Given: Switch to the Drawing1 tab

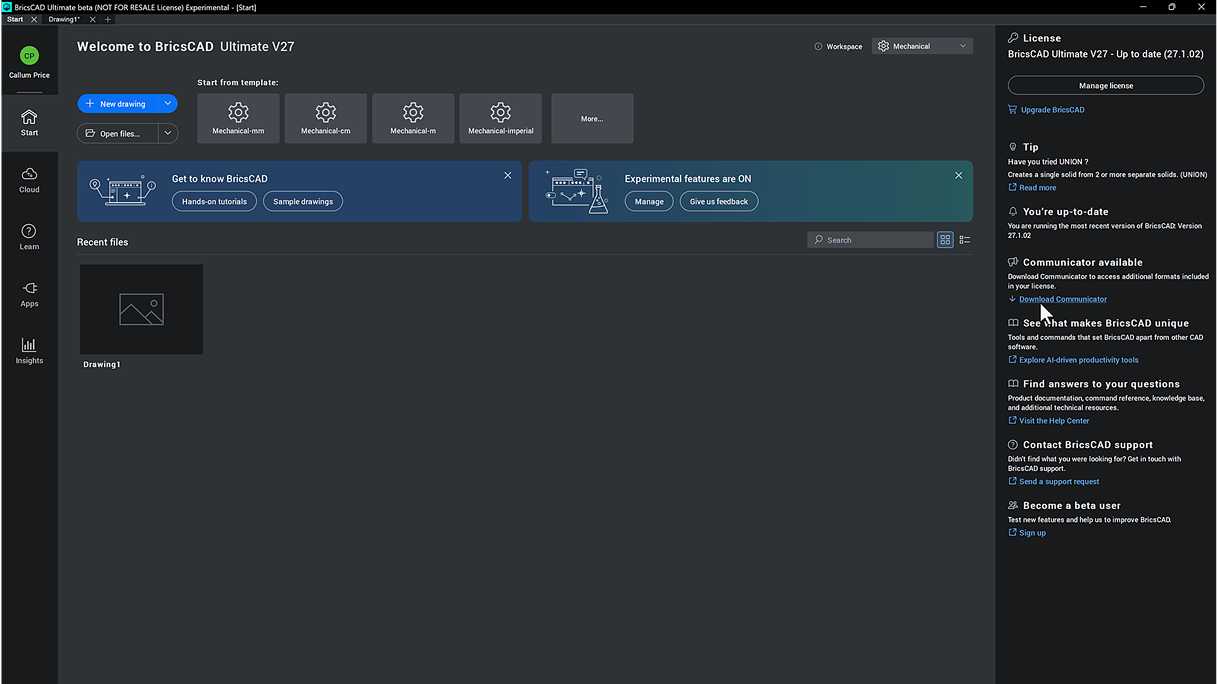Looking at the screenshot, I should [x=64, y=19].
